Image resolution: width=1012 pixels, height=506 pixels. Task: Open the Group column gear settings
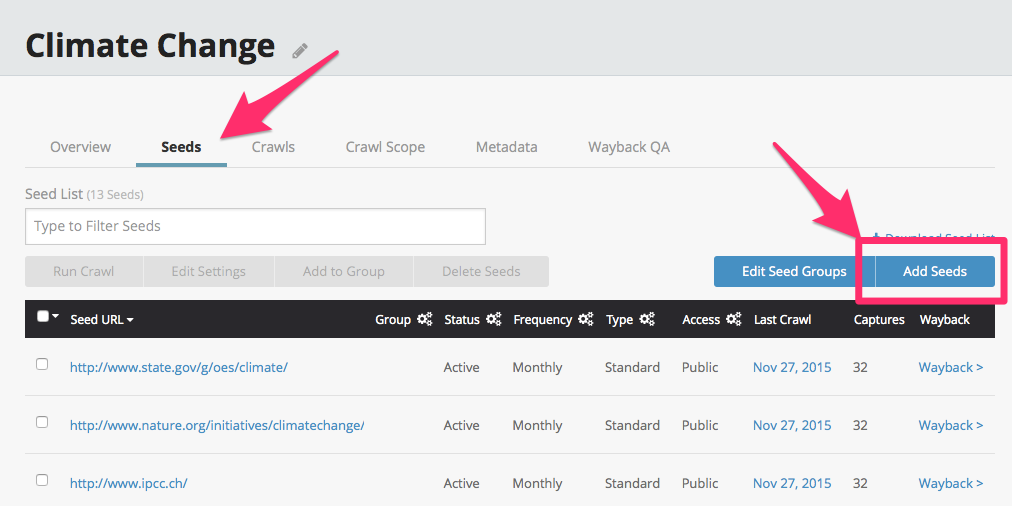(425, 320)
